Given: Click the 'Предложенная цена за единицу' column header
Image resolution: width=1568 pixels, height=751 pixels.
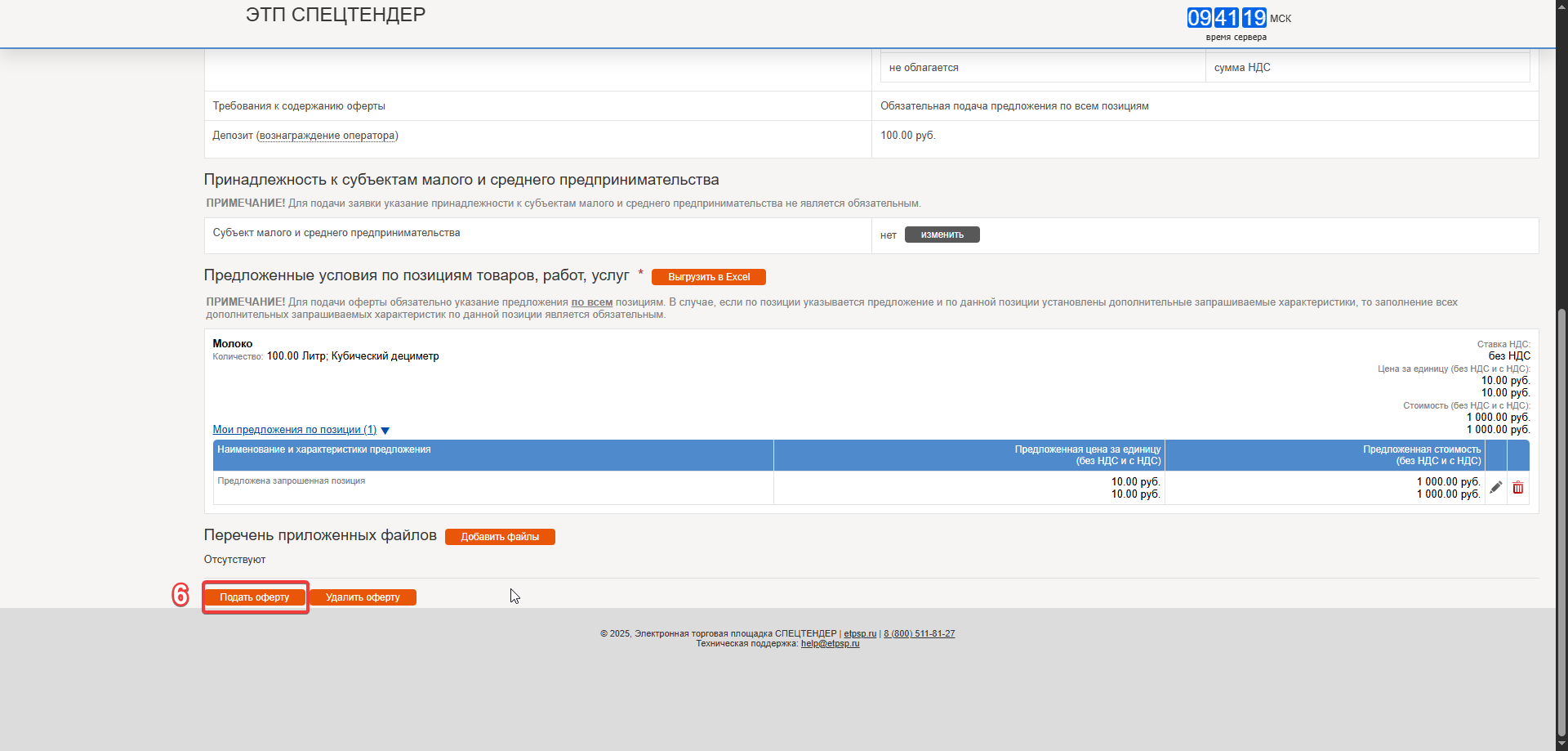Looking at the screenshot, I should 1087,455.
